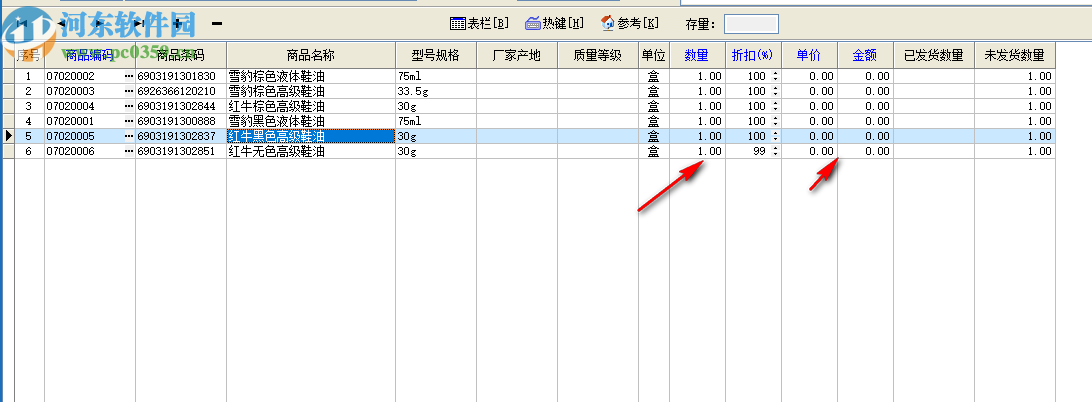Adjust discount spinner for 红牛黑色高级鞋油 row
Screen dimensions: 1092x402
pyautogui.click(x=775, y=137)
